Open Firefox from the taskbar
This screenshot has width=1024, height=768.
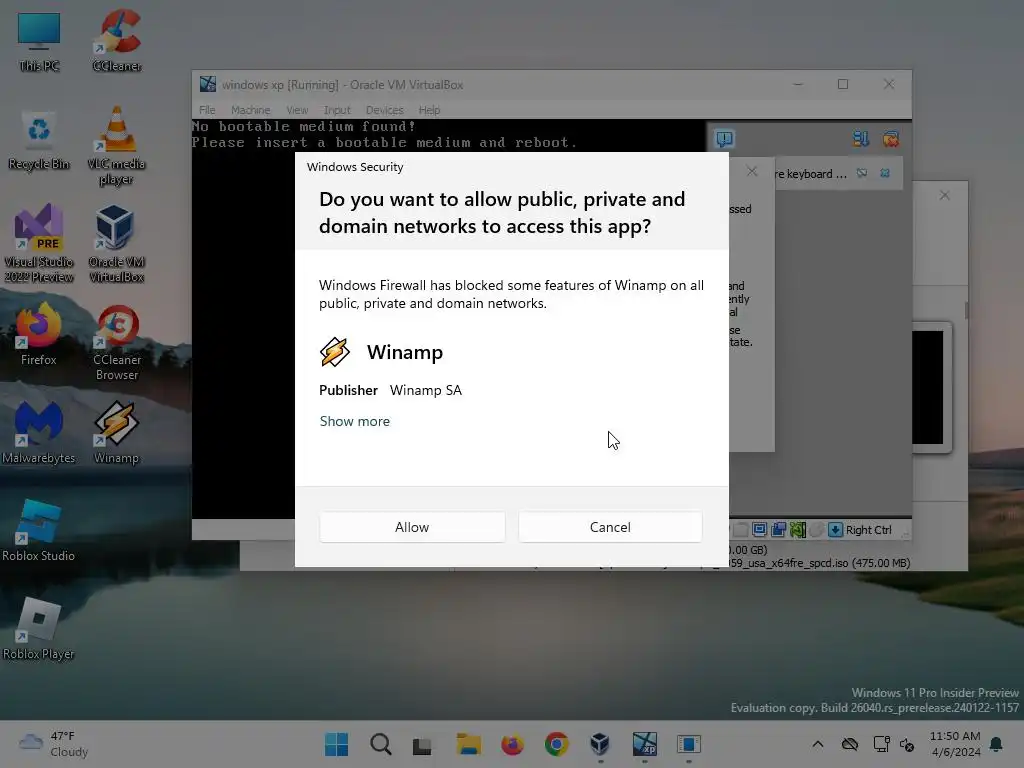tap(513, 744)
